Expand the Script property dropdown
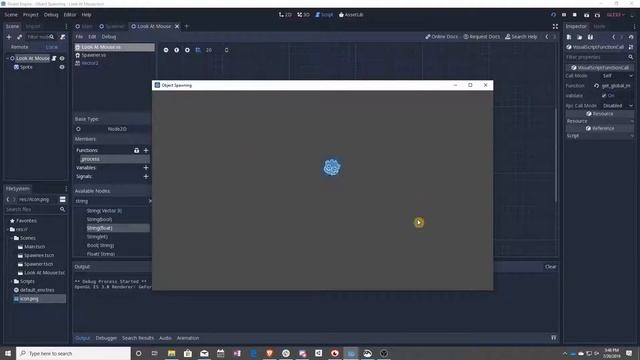The width and height of the screenshot is (640, 360). tap(600, 136)
